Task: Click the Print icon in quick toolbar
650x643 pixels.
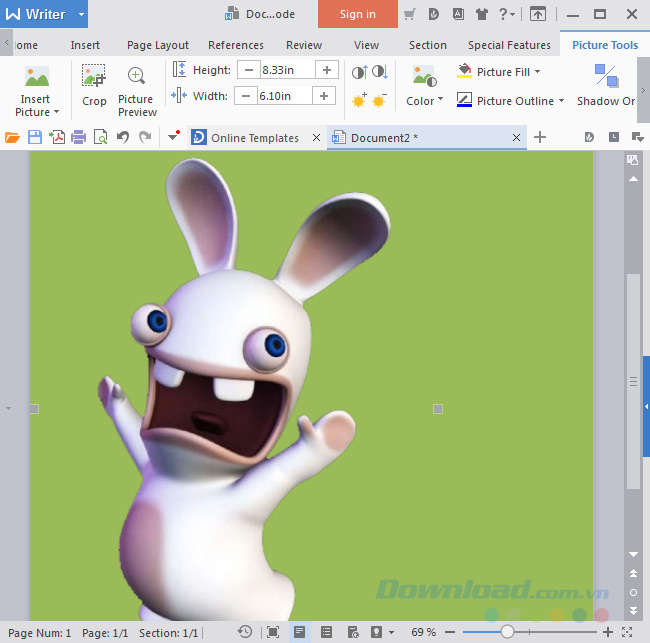Action: click(x=78, y=138)
